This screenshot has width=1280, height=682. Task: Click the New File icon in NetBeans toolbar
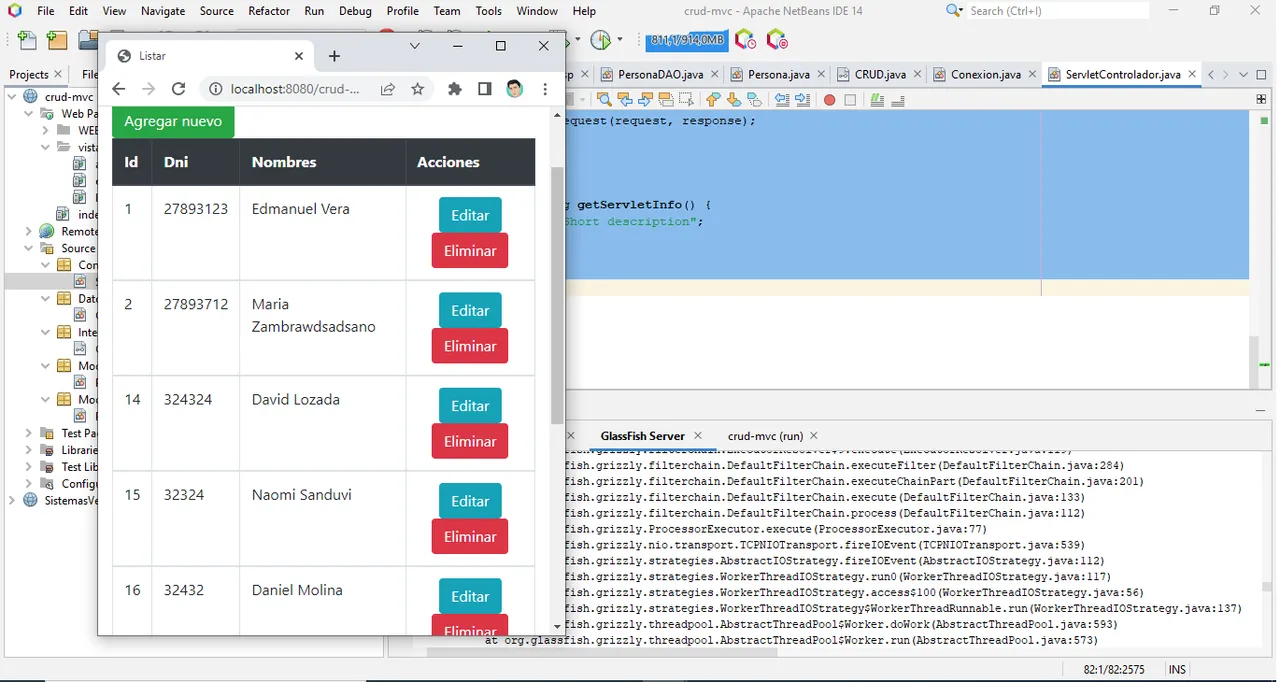[x=27, y=40]
